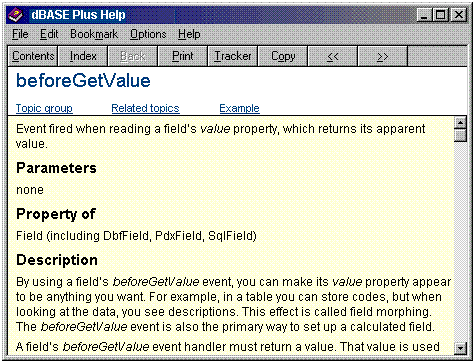Open the Bookmark menu
This screenshot has height=363, width=474.
pyautogui.click(x=94, y=34)
